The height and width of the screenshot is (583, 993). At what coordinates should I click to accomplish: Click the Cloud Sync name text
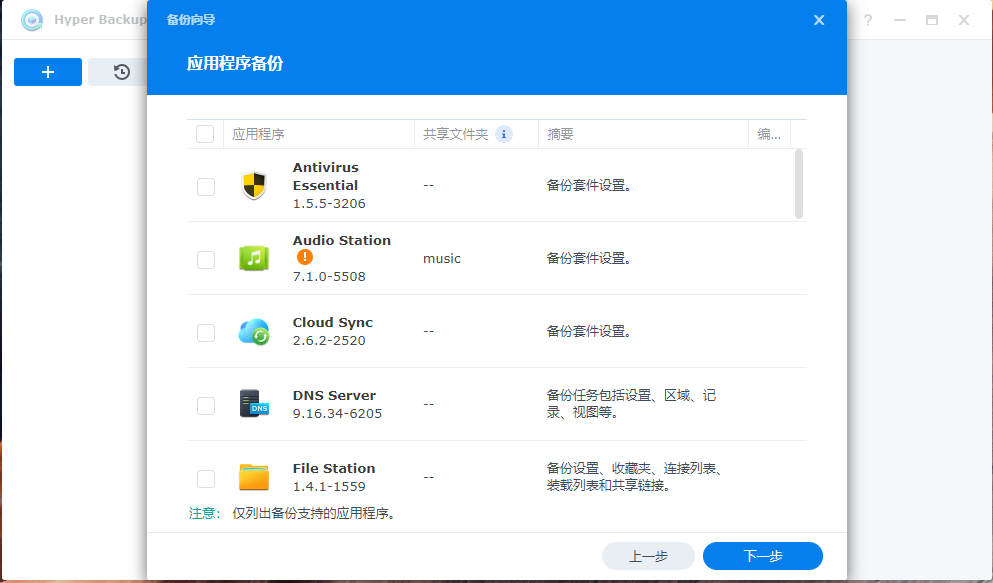point(333,322)
